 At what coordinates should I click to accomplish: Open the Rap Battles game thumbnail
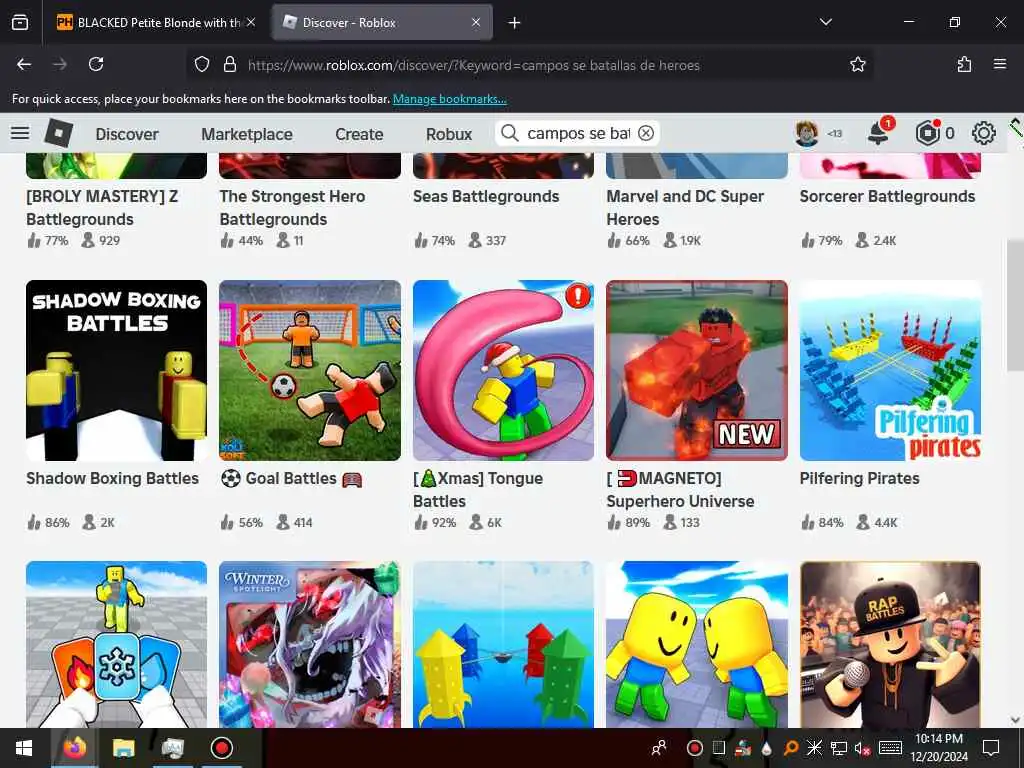pyautogui.click(x=890, y=645)
